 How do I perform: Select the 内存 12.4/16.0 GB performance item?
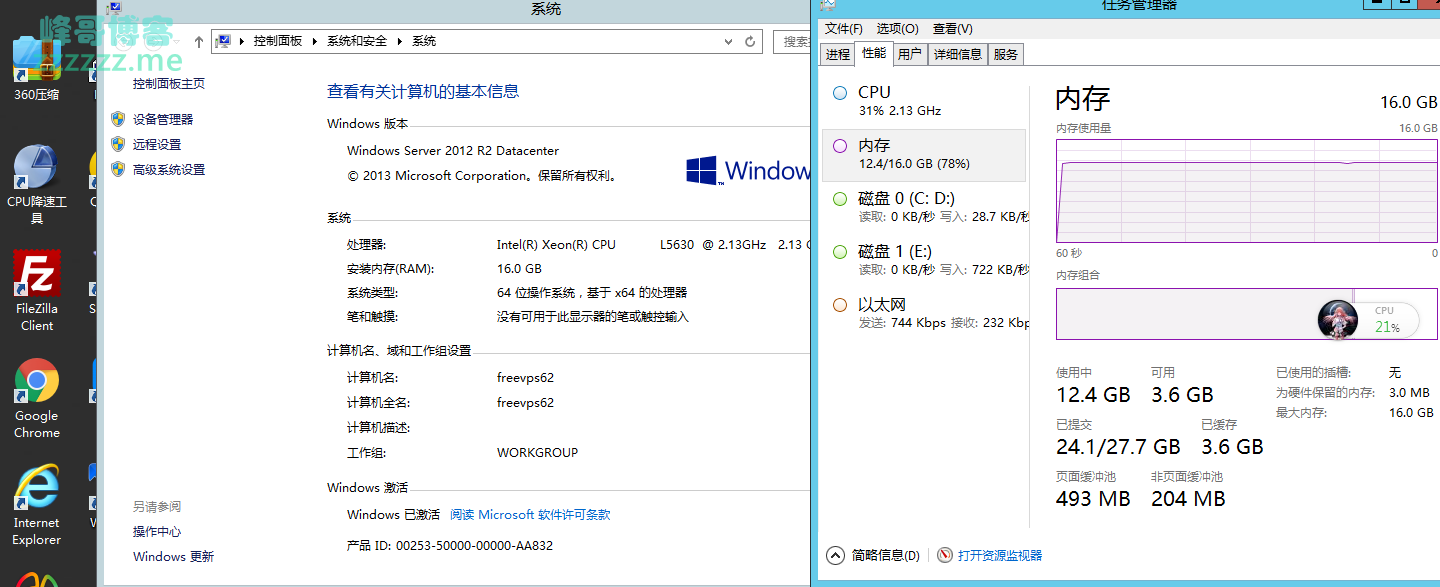(x=924, y=155)
